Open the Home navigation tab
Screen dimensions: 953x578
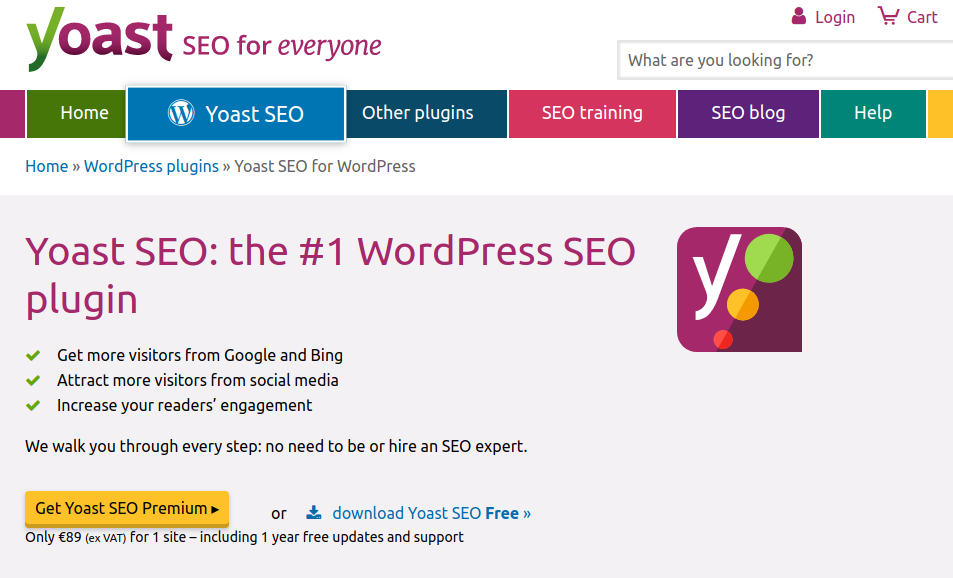tap(76, 114)
